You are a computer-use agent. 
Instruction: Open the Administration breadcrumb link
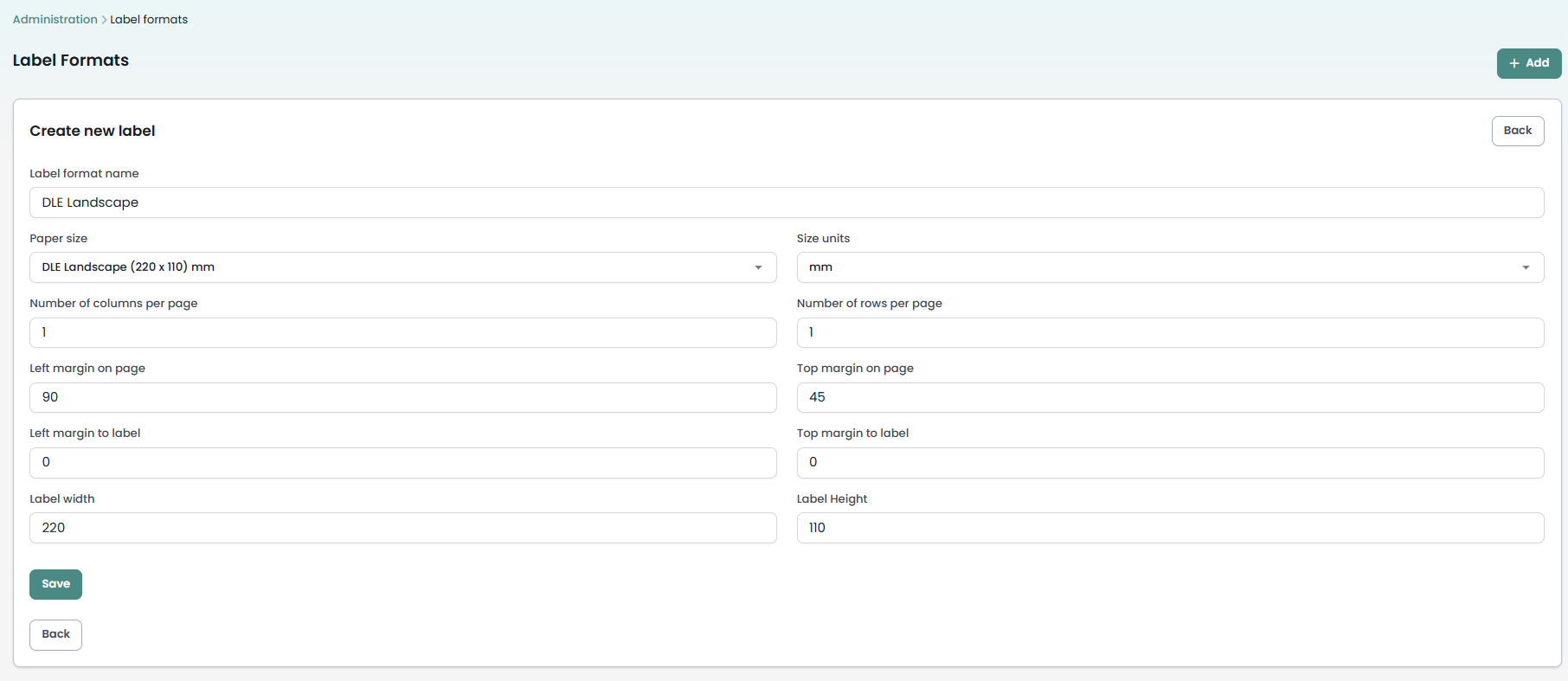coord(55,19)
